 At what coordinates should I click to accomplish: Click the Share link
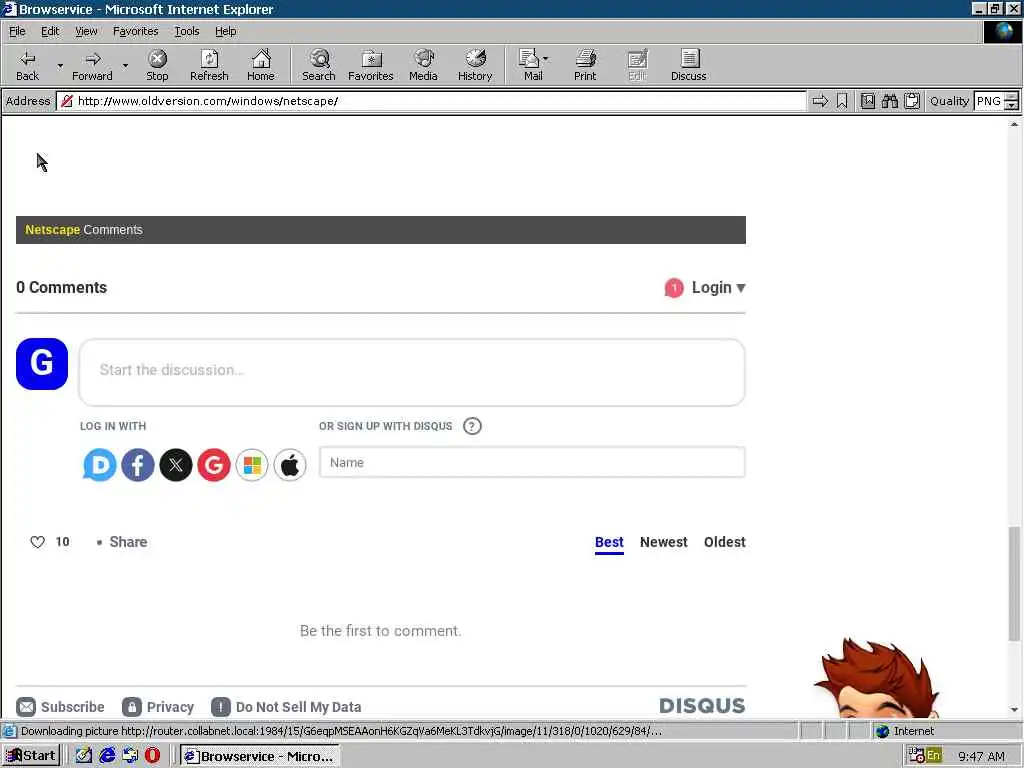coord(128,542)
